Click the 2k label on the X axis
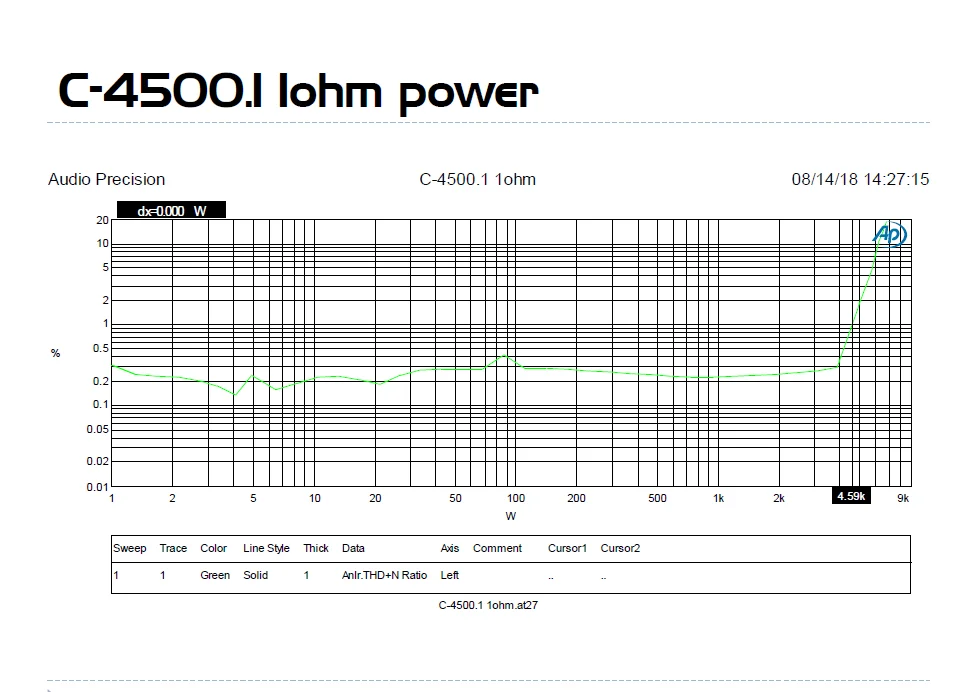This screenshot has width=971, height=692. click(x=778, y=498)
